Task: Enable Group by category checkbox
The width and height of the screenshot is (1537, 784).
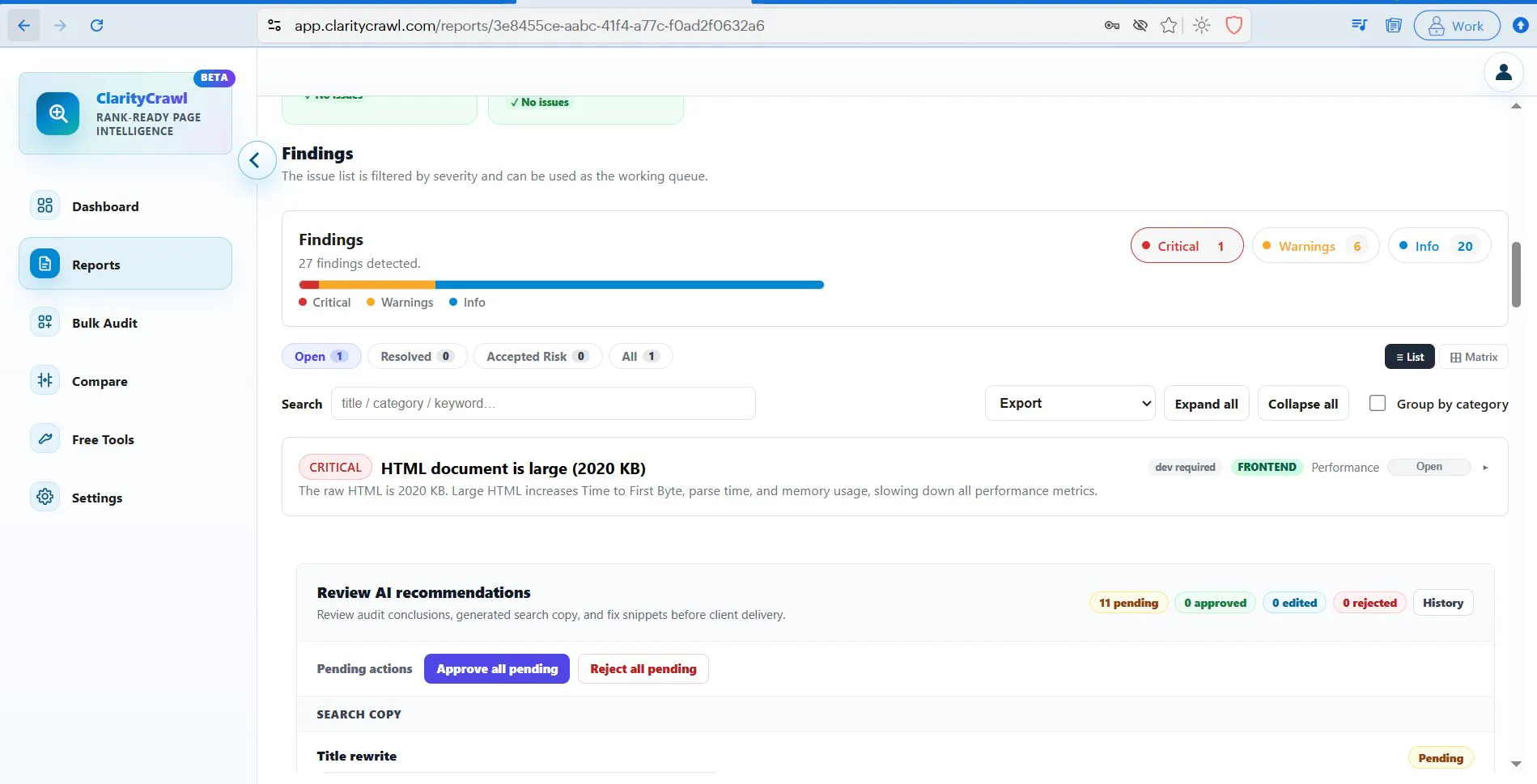Action: pyautogui.click(x=1377, y=403)
